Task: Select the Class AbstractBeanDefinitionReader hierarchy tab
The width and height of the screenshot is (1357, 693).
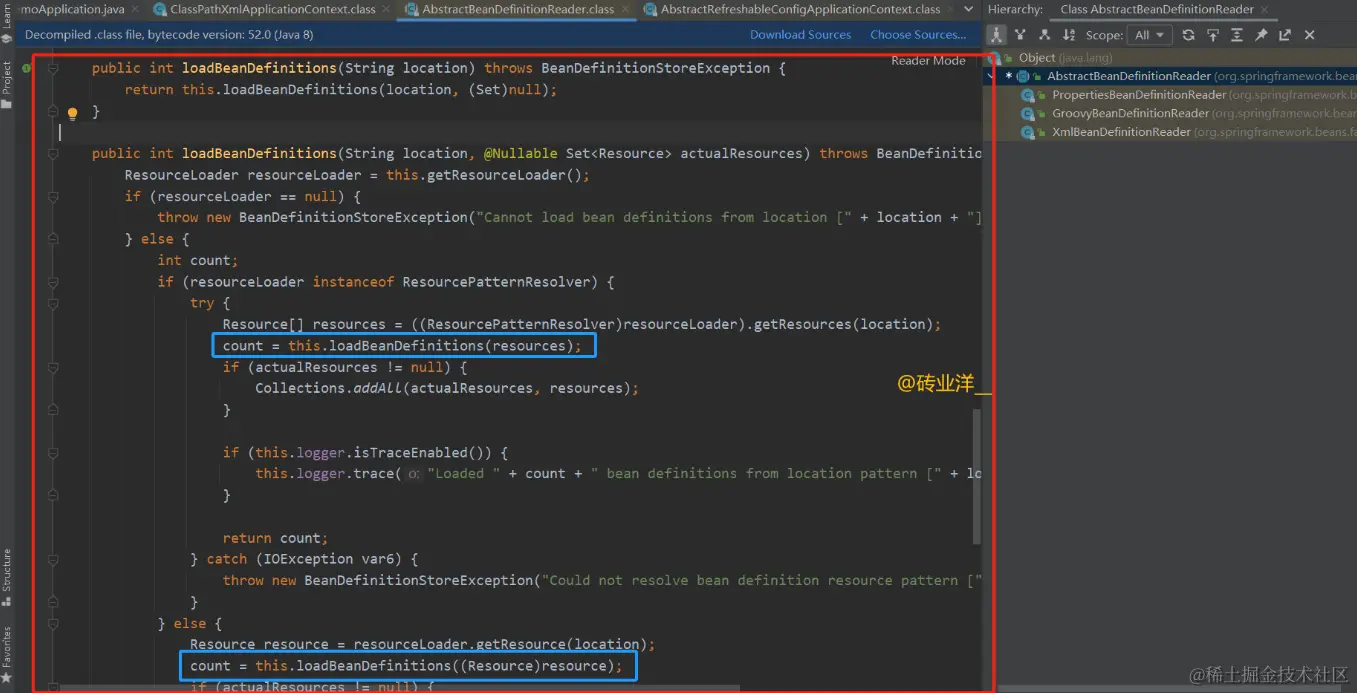Action: click(1157, 9)
